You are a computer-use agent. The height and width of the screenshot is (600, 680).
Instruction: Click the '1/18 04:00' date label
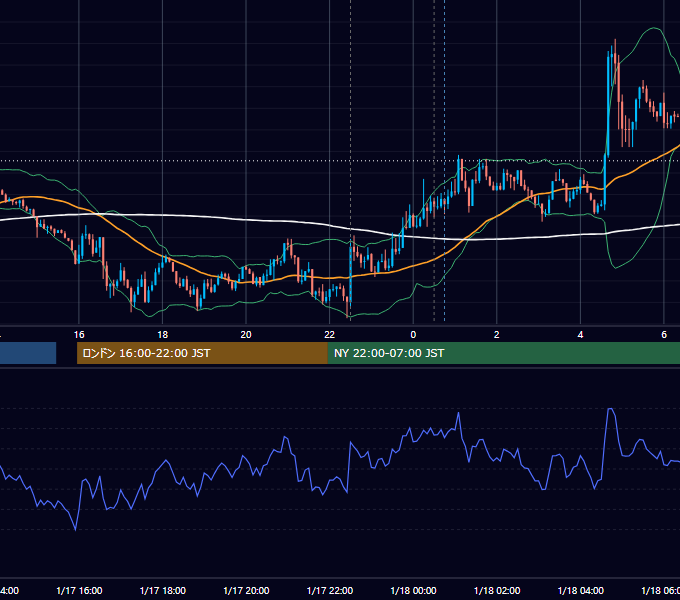pyautogui.click(x=581, y=590)
